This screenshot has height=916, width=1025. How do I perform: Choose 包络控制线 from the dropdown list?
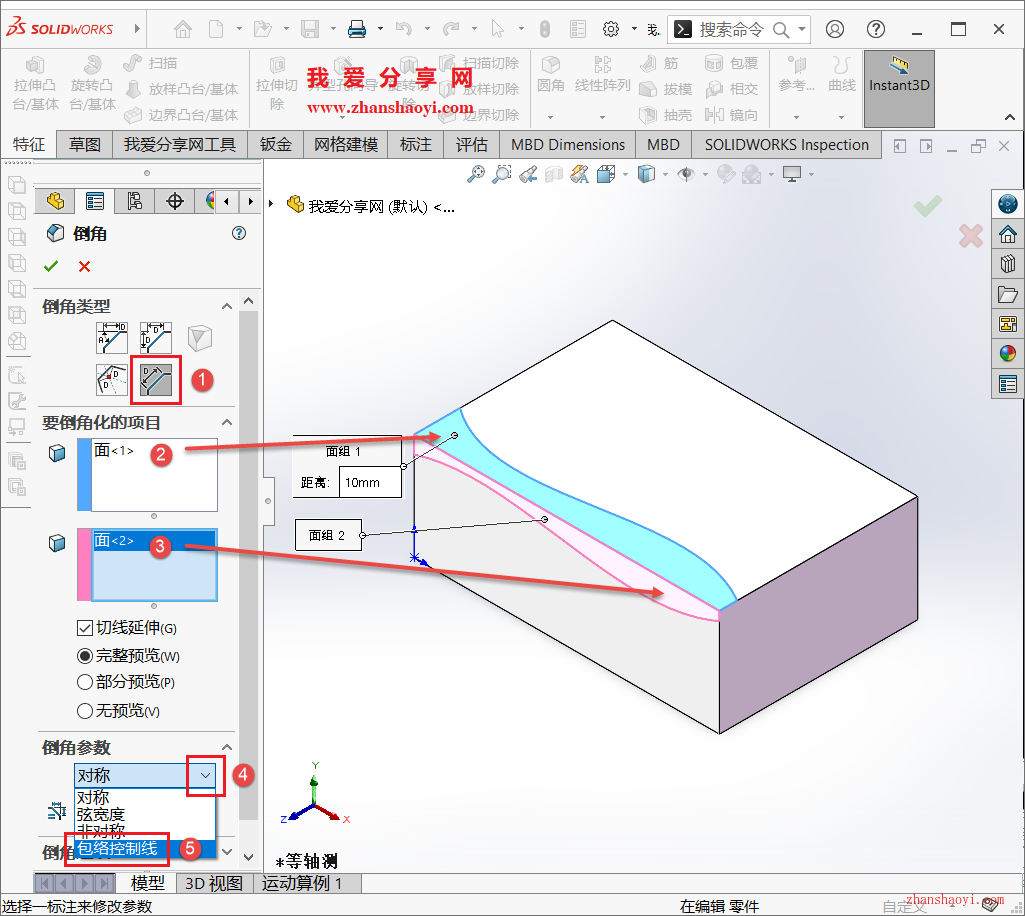pos(145,849)
